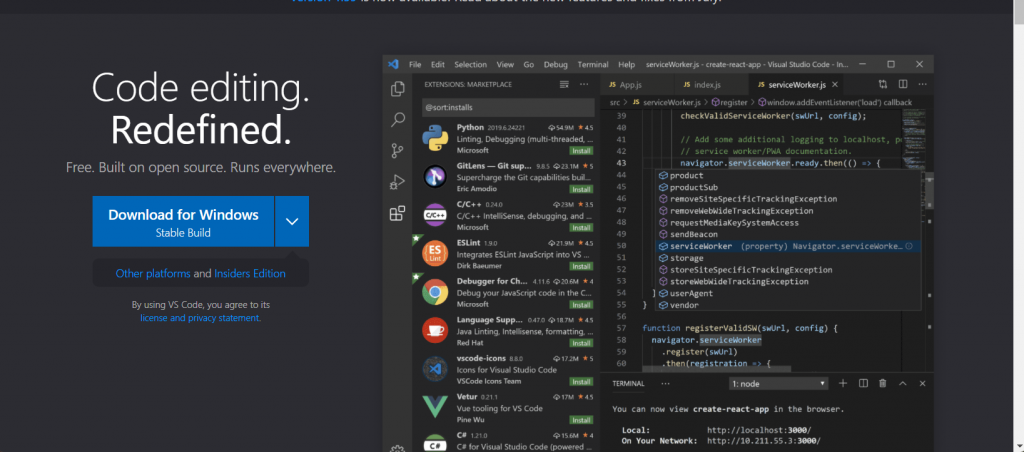Select the GitLens extension icon

[x=434, y=176]
